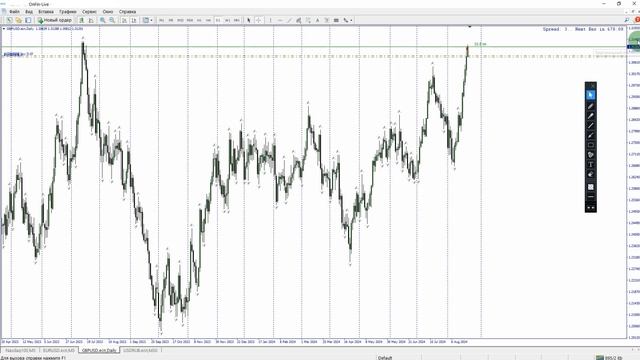Select marker tool in floating drawing panel
This screenshot has height=360, width=640.
(591, 116)
